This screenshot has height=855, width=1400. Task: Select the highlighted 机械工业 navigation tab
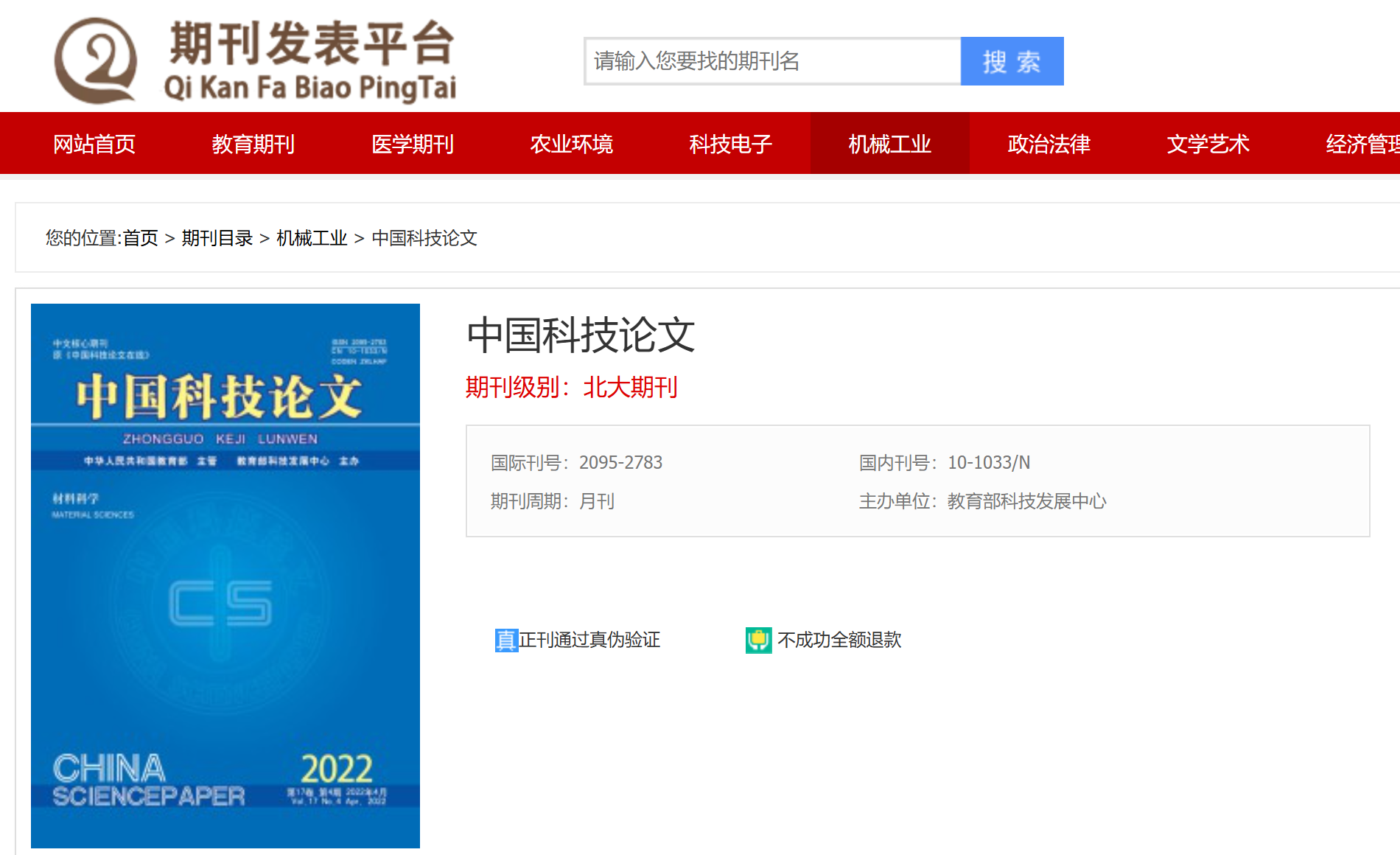(x=889, y=144)
